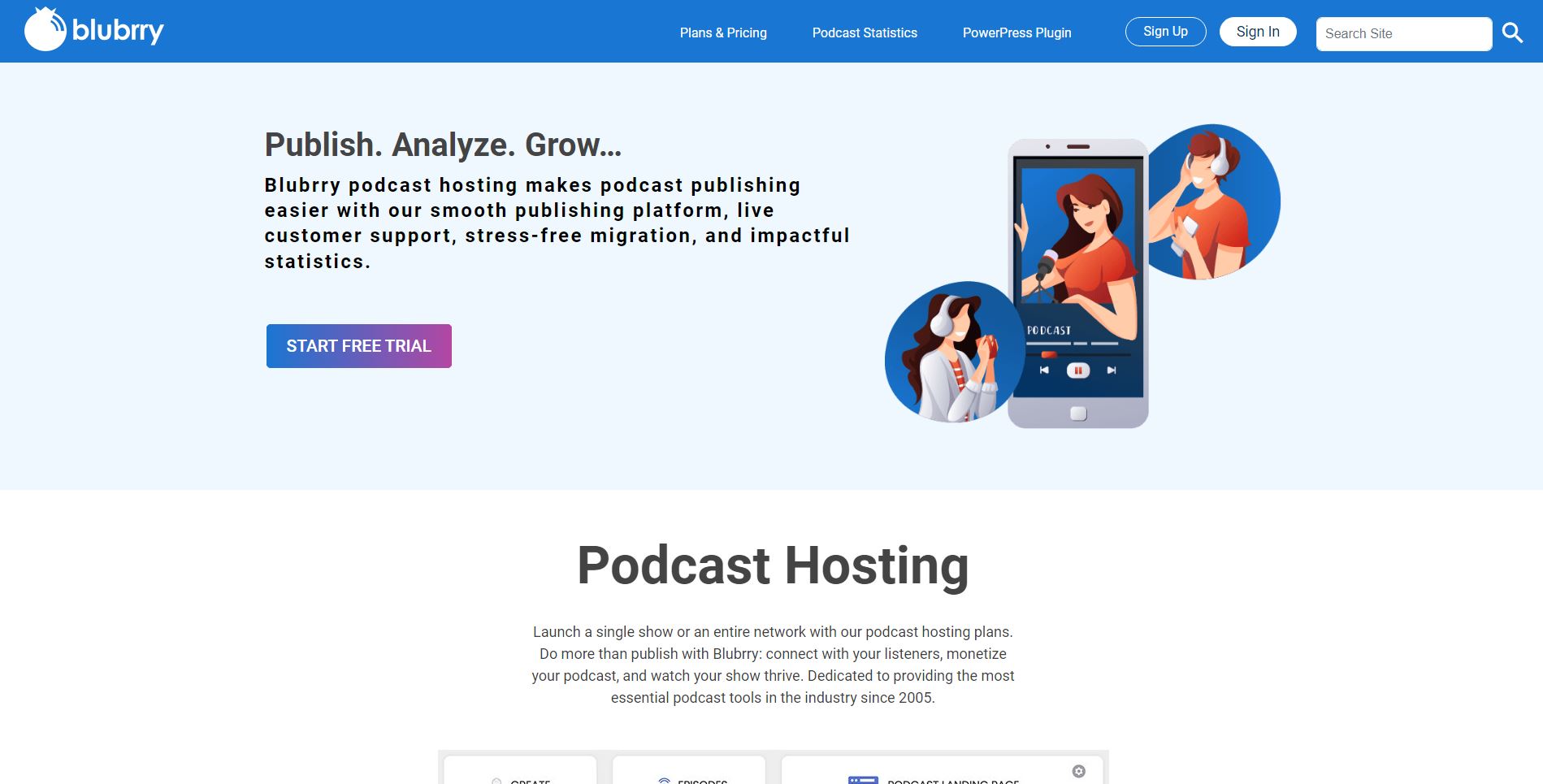Click the 'Podcast Hosting' heading

tap(773, 565)
